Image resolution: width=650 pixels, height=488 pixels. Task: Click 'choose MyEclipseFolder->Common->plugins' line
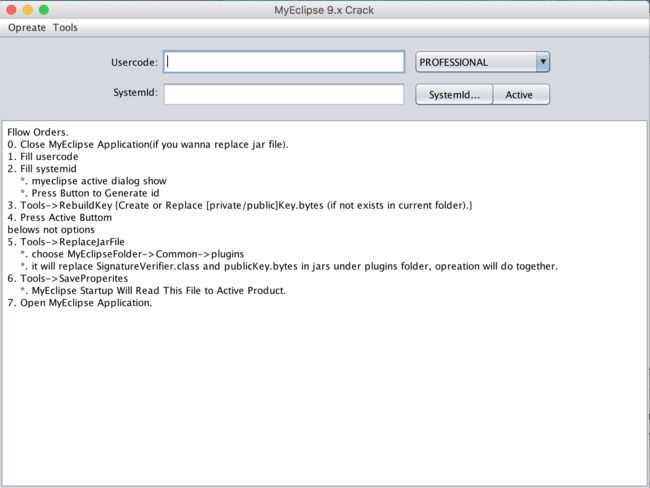[x=132, y=254]
